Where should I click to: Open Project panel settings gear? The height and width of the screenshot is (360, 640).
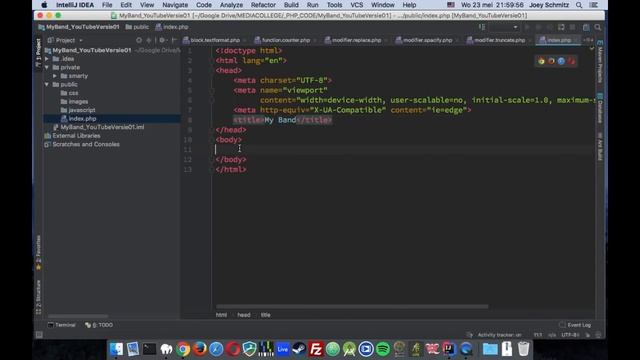(x=162, y=40)
